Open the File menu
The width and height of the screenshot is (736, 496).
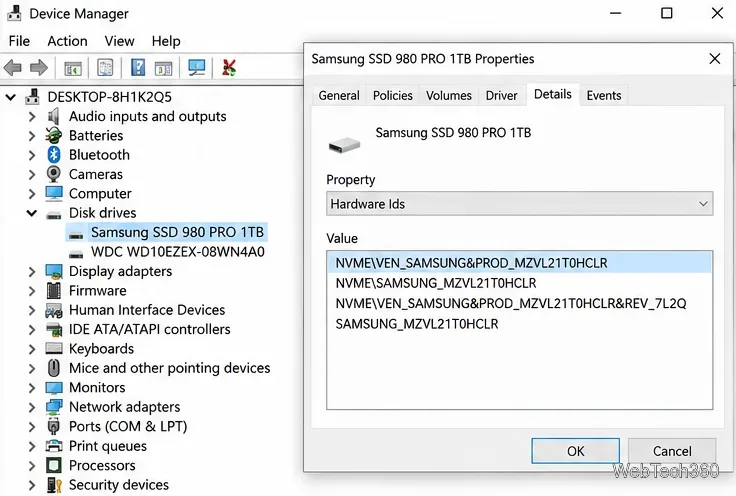coord(19,41)
